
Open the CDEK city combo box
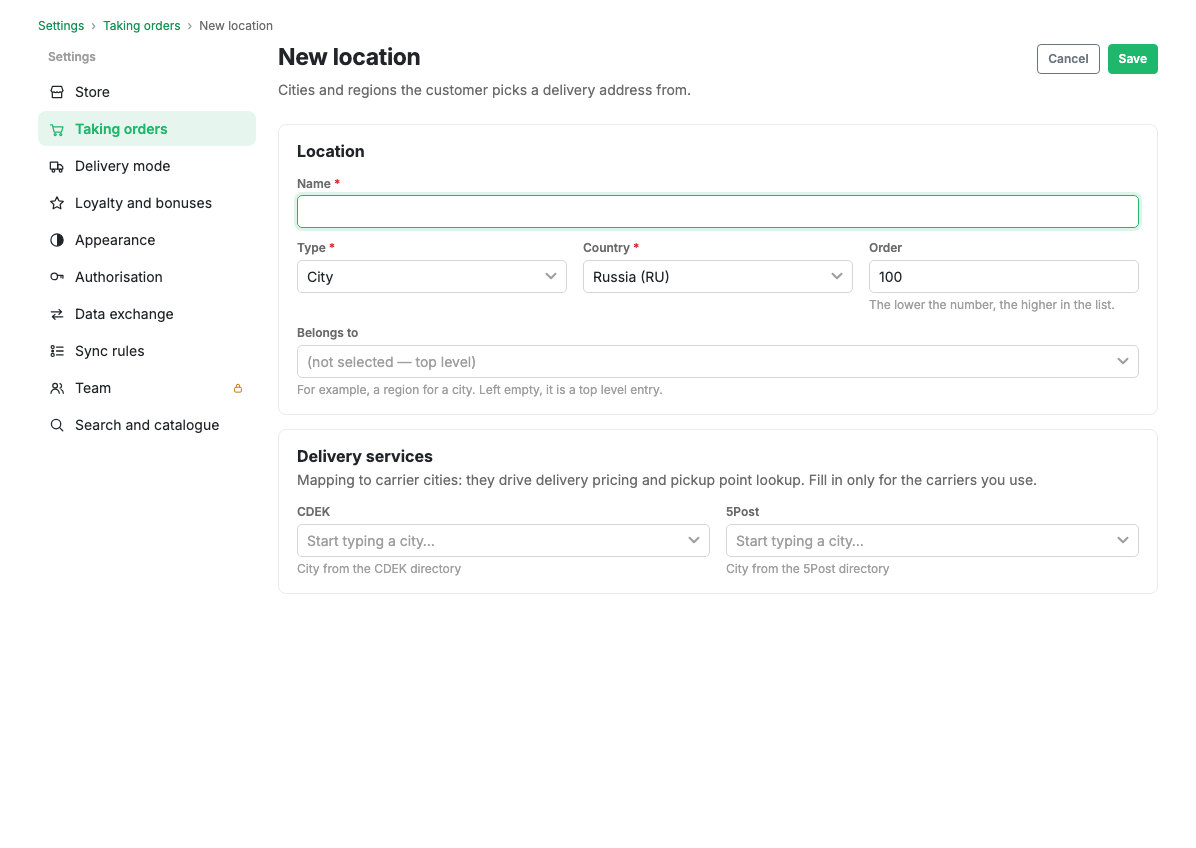click(x=503, y=541)
